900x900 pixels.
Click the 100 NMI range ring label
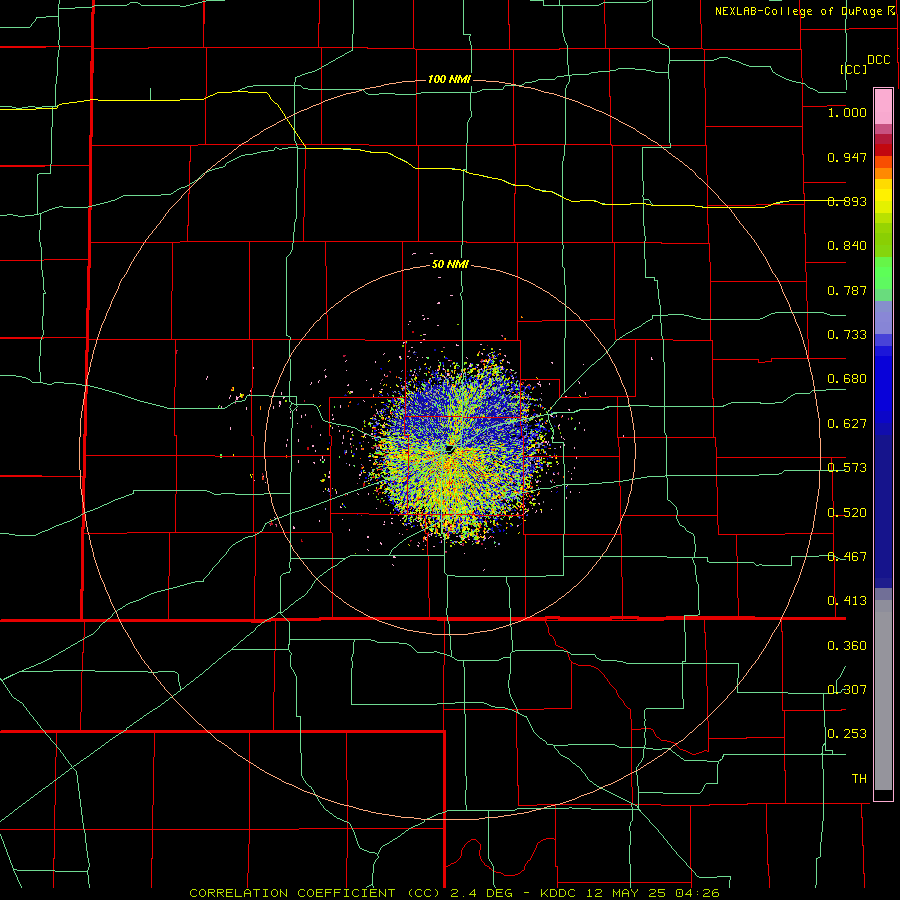click(449, 79)
